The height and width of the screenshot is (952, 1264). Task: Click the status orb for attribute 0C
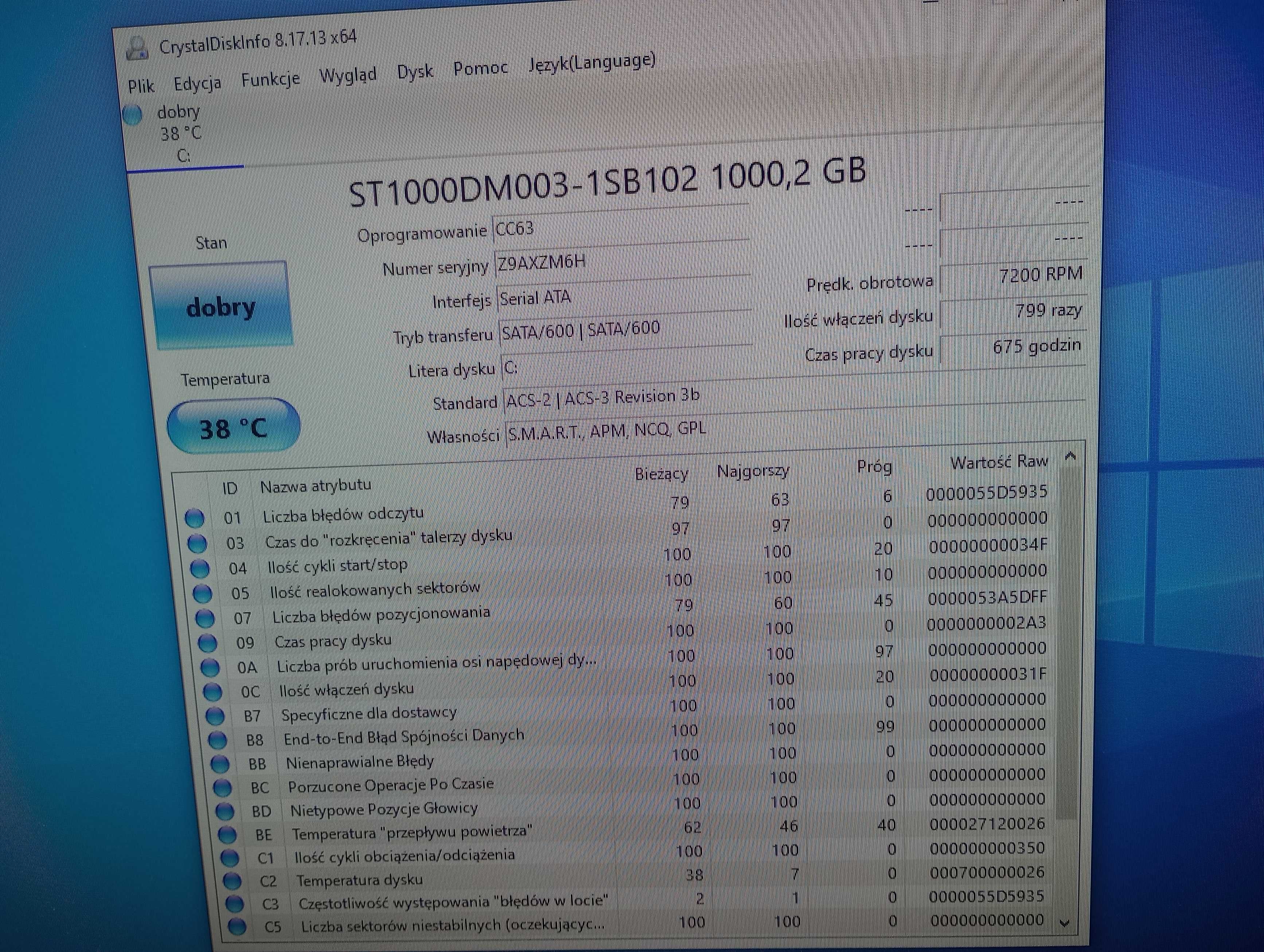(x=212, y=692)
